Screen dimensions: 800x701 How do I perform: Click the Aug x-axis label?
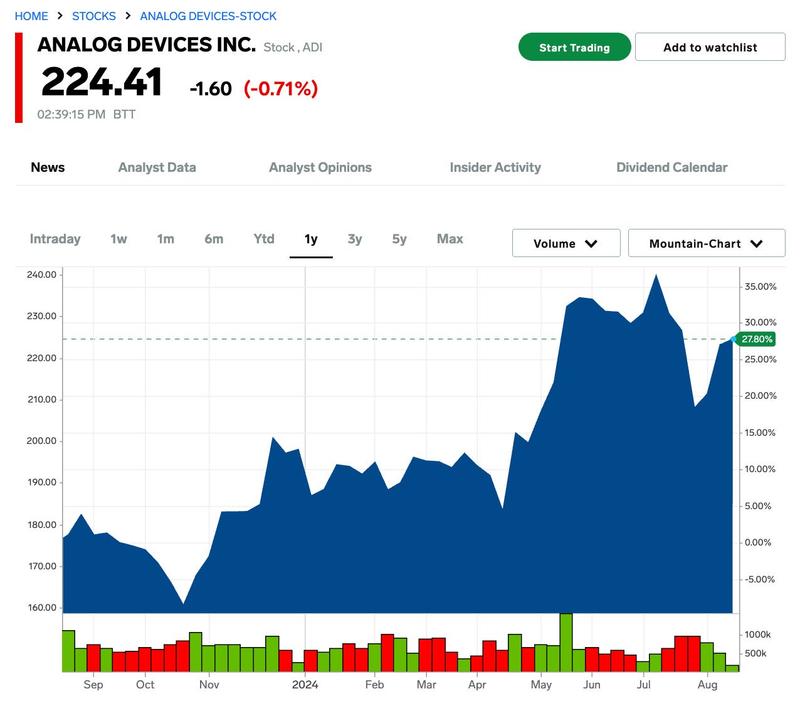click(707, 684)
